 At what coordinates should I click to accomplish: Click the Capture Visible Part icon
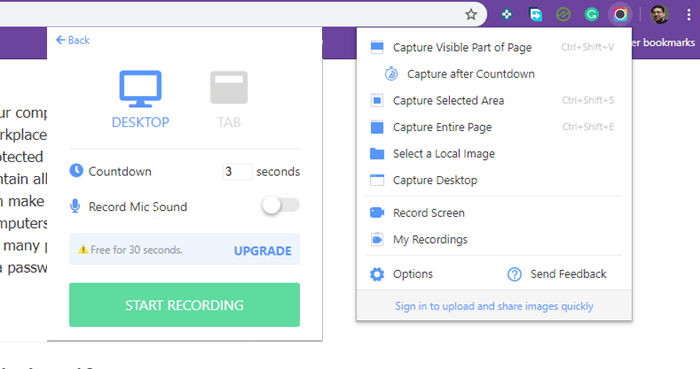377,47
